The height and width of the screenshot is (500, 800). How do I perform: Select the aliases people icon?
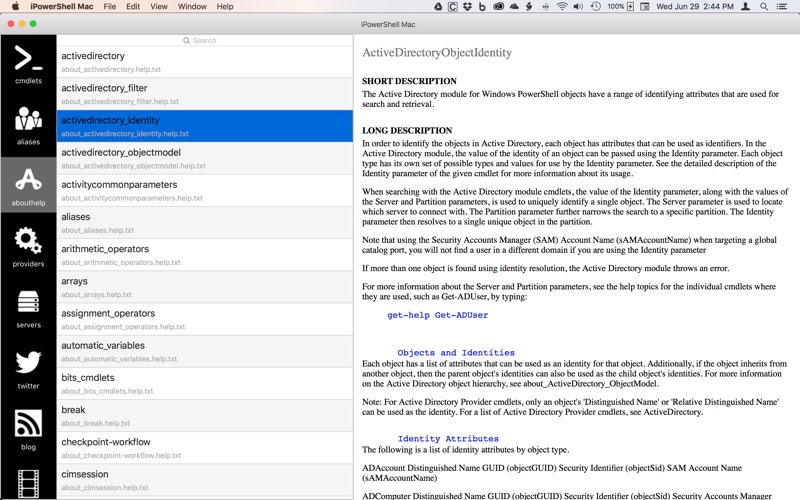(x=28, y=124)
